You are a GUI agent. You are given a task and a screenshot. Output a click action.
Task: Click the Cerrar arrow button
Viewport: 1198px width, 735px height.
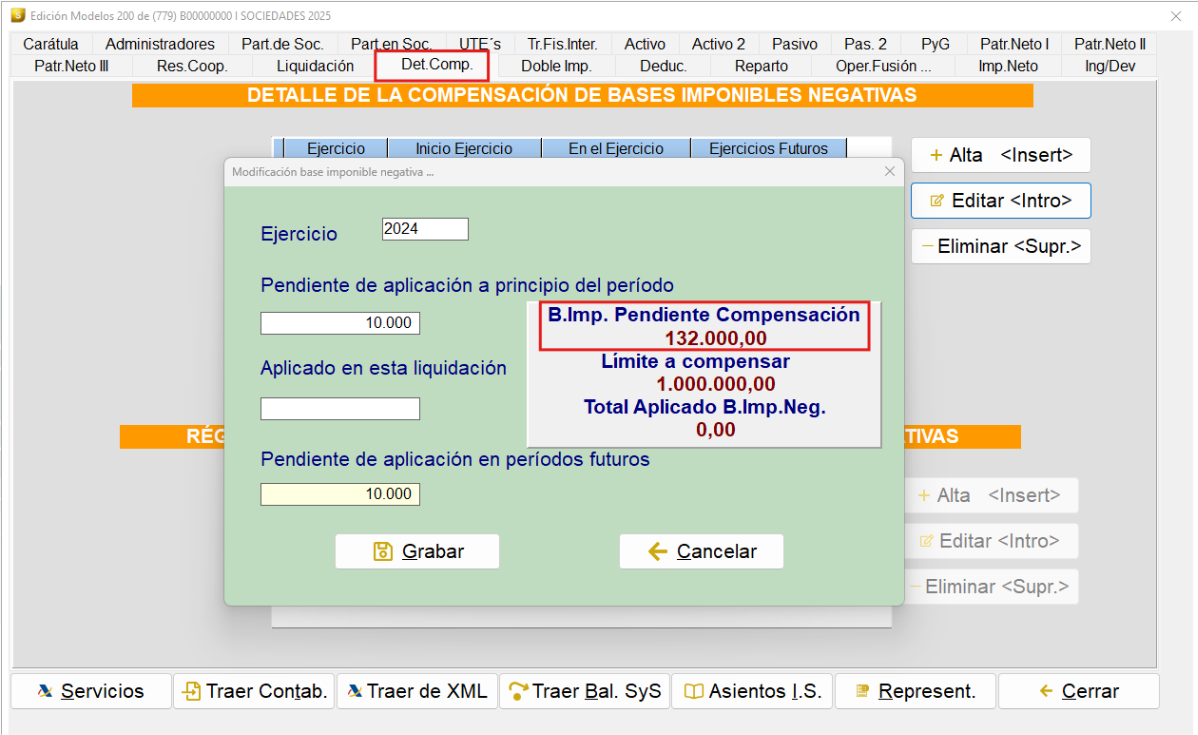[x=1079, y=691]
